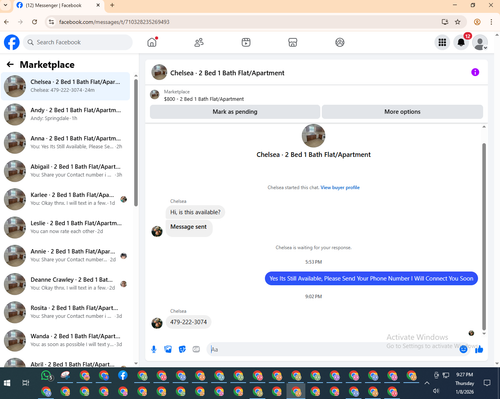Click the address bar URL

tap(114, 22)
